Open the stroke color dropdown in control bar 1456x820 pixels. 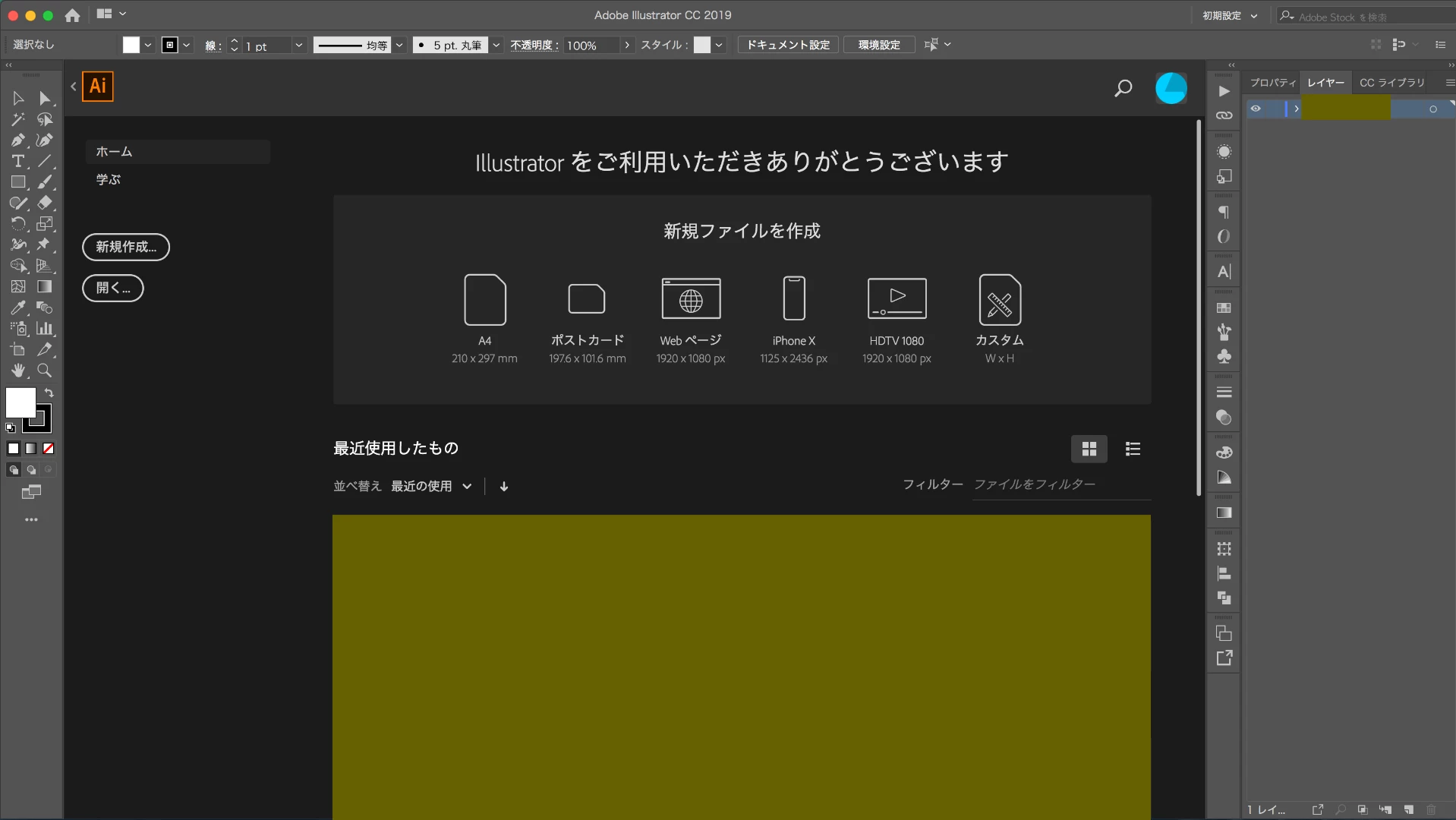187,45
